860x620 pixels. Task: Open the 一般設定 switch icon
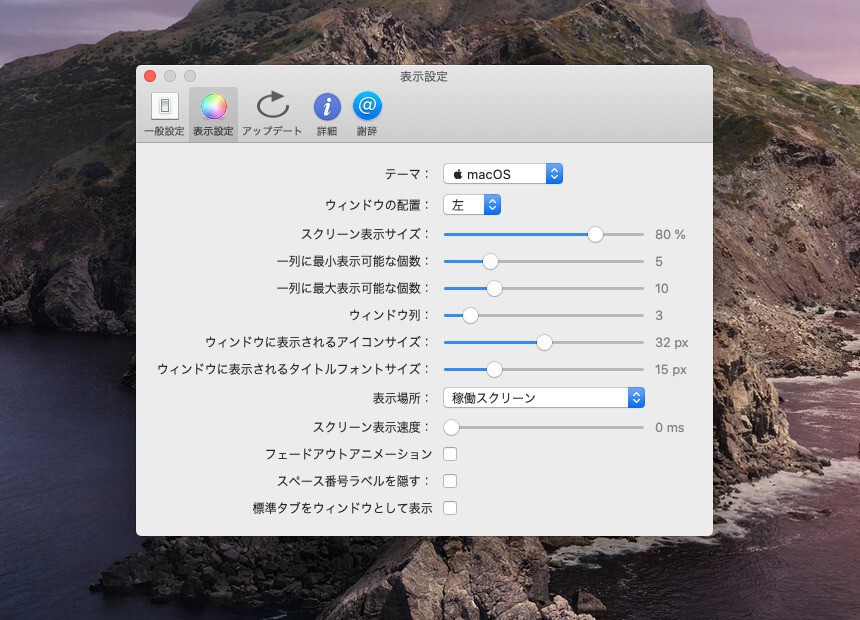click(x=164, y=107)
